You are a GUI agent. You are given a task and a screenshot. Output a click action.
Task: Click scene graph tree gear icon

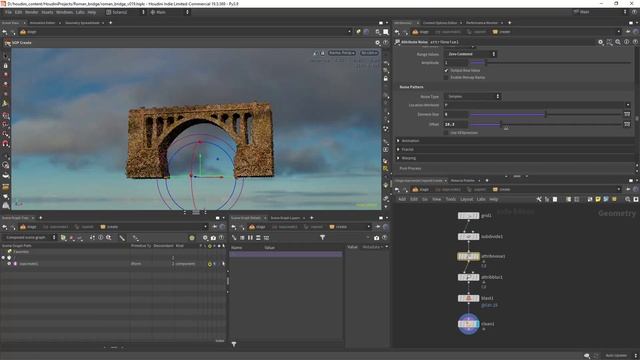click(205, 238)
